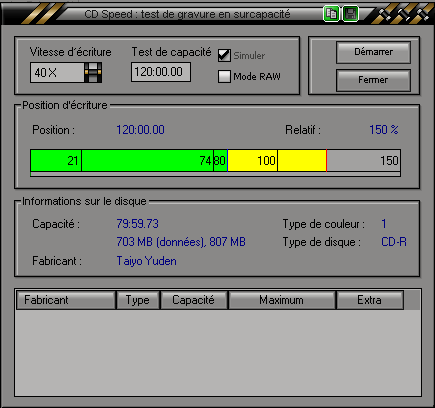Click the Test de capacité 120:00.00 field

point(161,72)
